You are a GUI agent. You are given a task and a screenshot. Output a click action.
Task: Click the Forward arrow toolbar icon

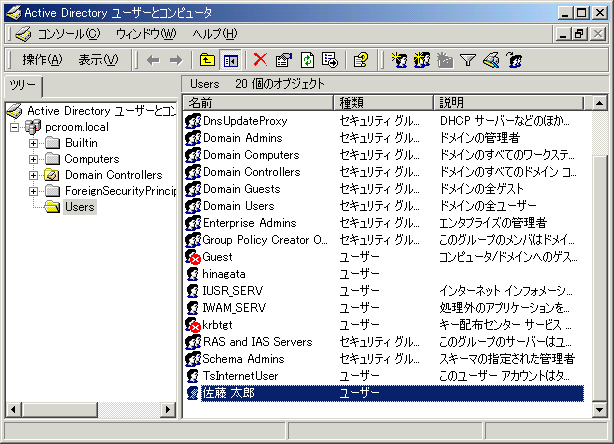[176, 60]
